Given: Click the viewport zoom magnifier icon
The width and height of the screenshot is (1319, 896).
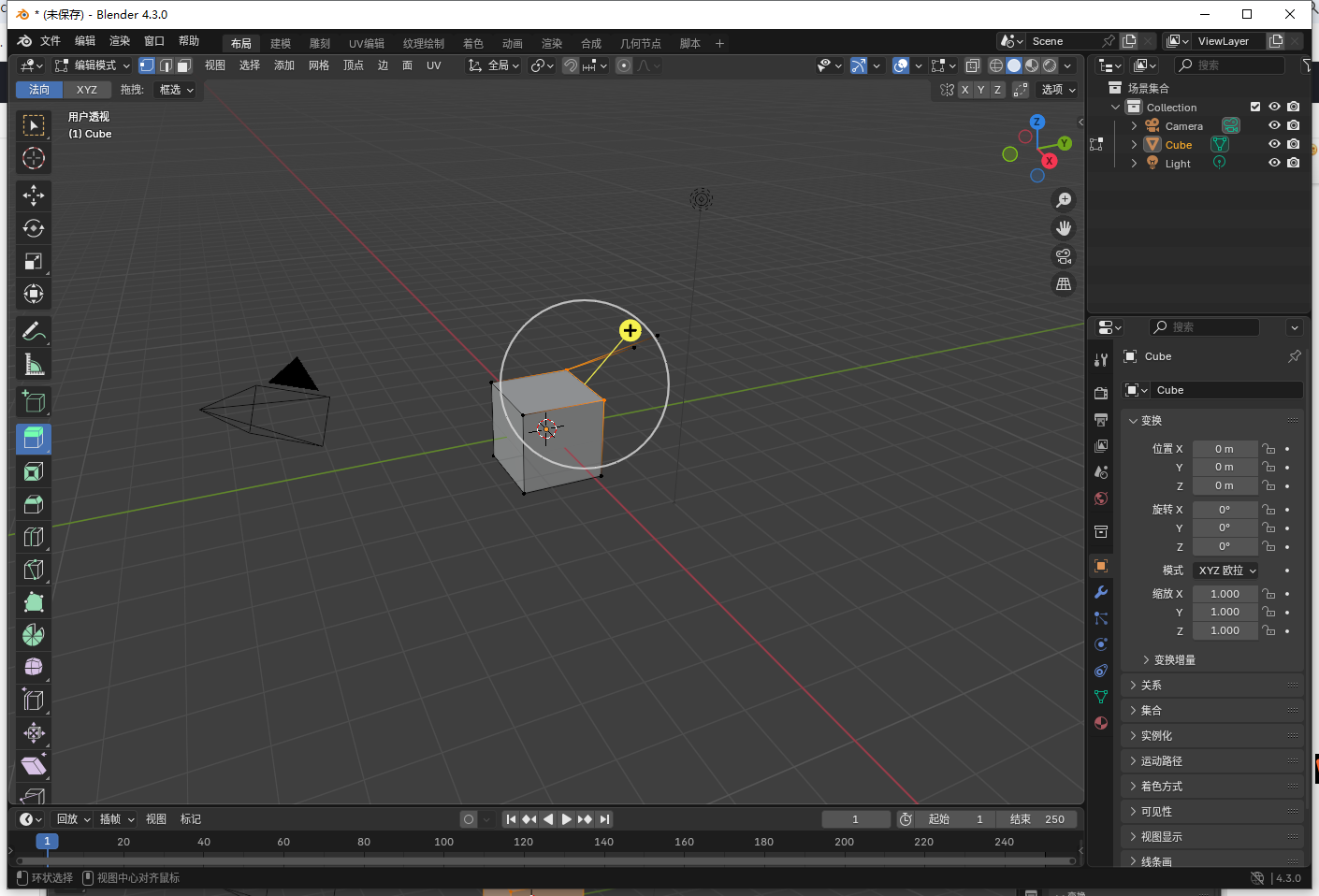Looking at the screenshot, I should pos(1064,200).
